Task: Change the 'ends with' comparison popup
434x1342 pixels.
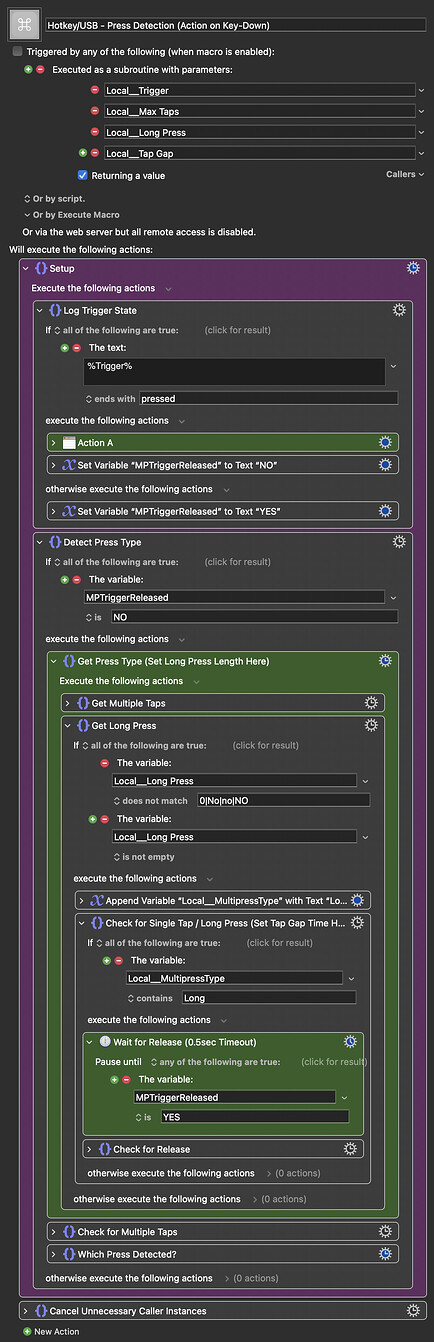Action: click(112, 398)
